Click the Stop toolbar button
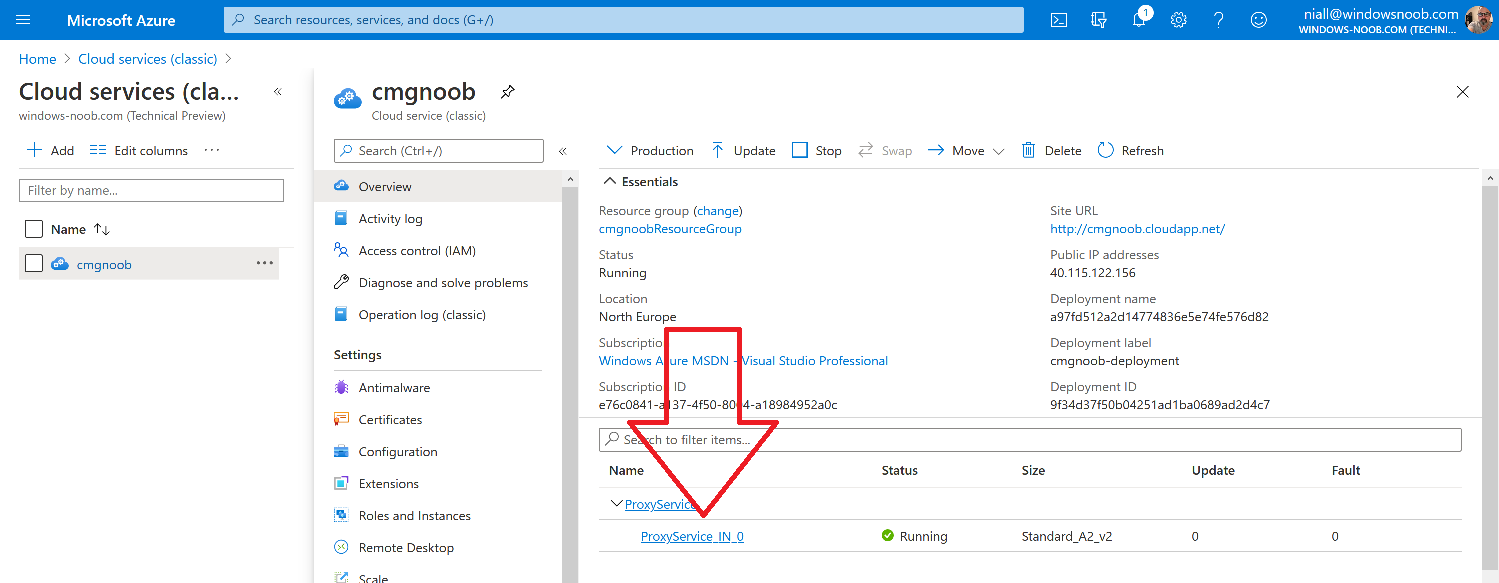The height and width of the screenshot is (583, 1499). pyautogui.click(x=817, y=150)
